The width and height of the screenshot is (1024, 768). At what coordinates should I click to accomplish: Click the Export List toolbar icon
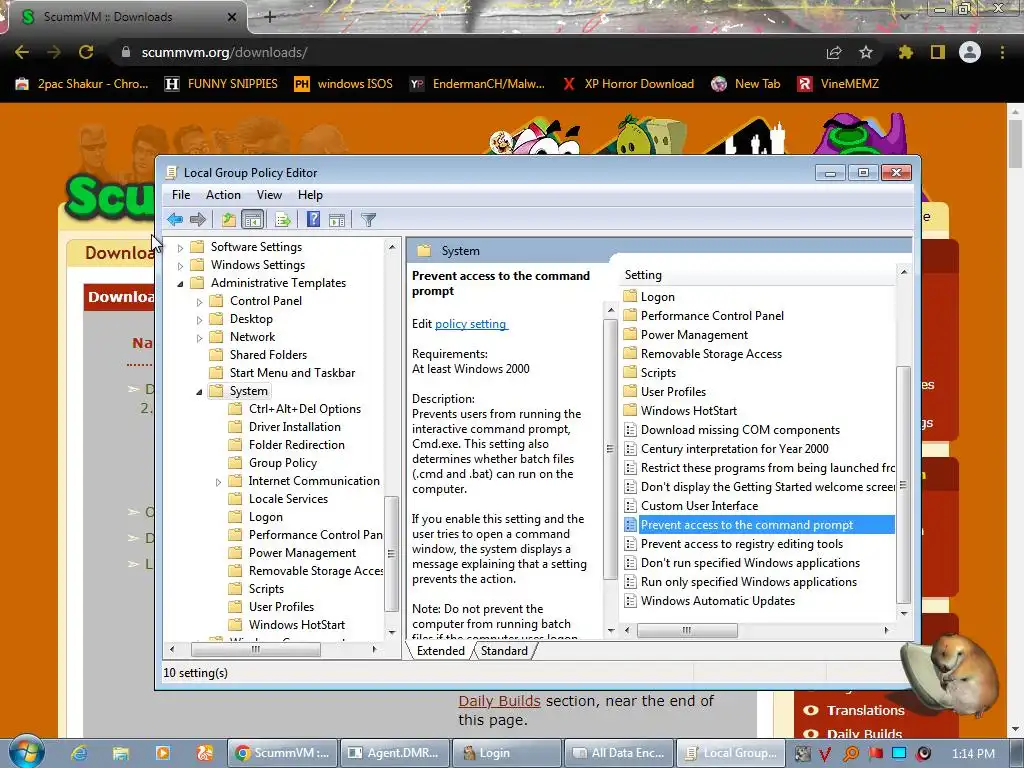[282, 219]
